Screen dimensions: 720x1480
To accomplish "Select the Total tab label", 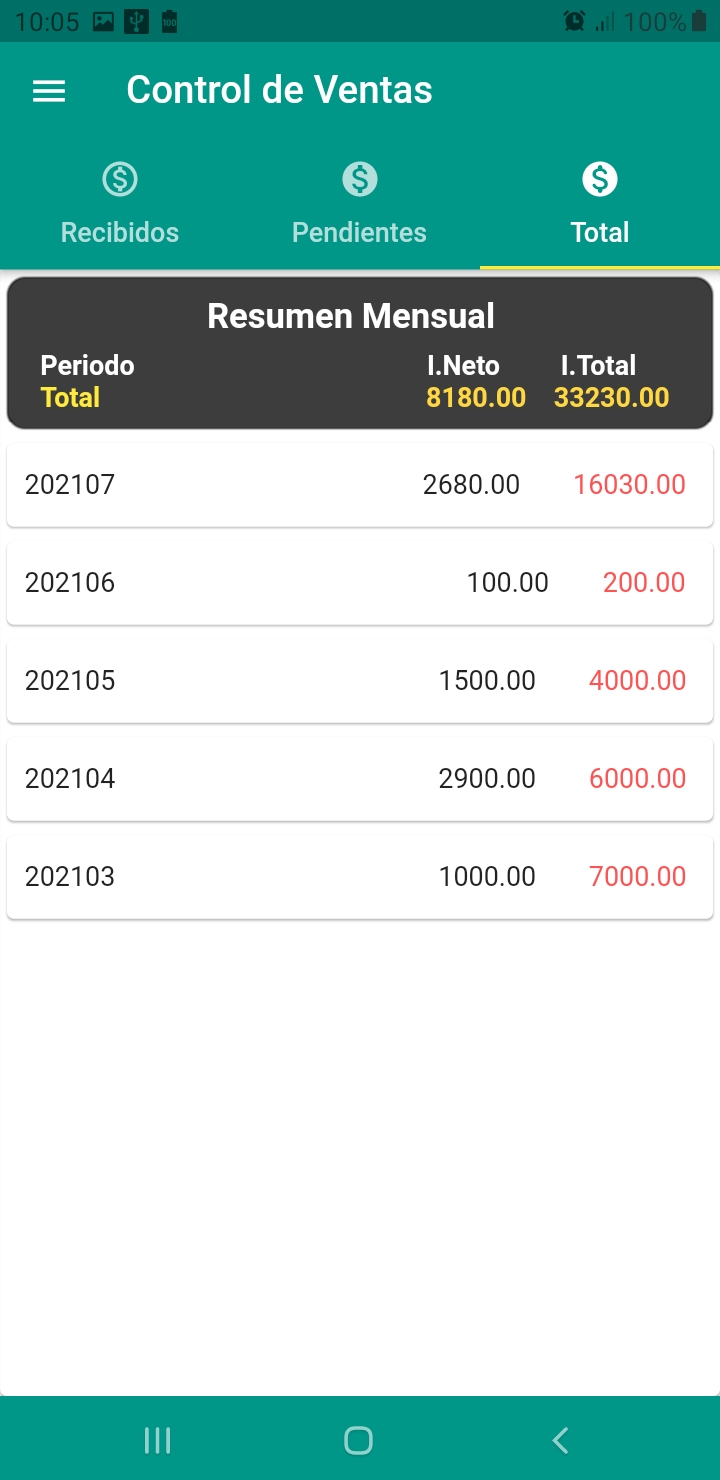I will (x=600, y=233).
